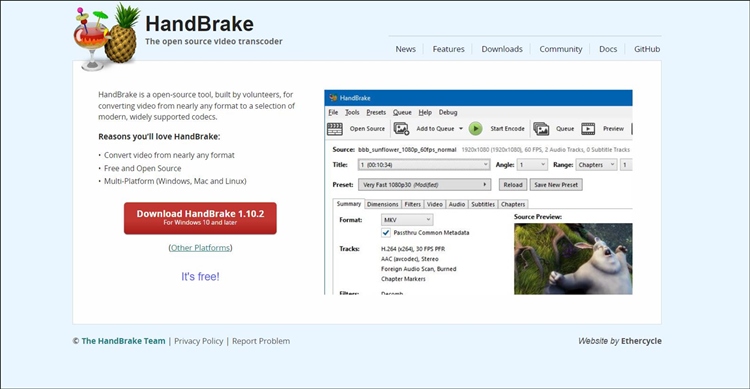Switch to the Dimensions tab

[383, 204]
